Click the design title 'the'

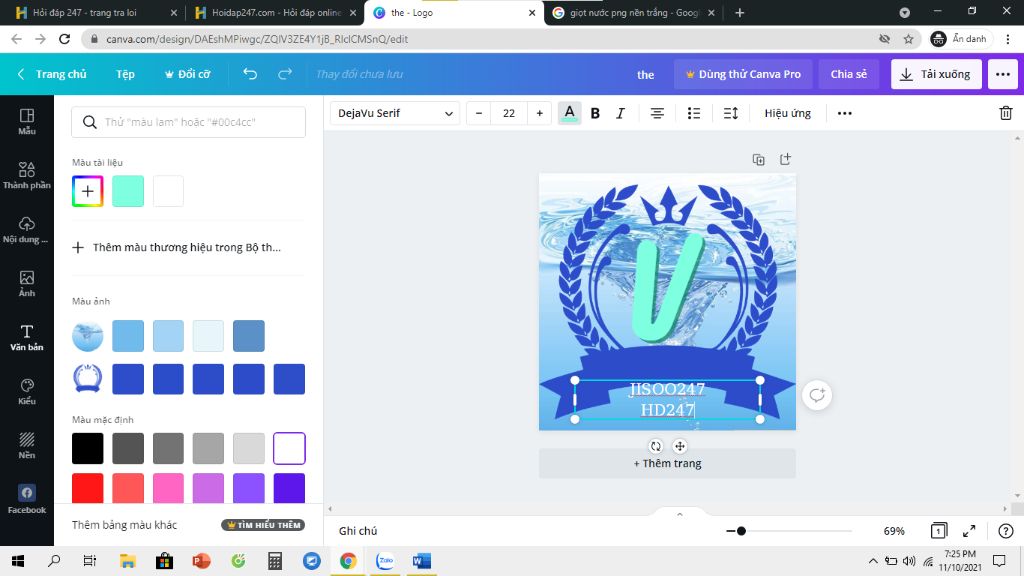click(x=645, y=74)
